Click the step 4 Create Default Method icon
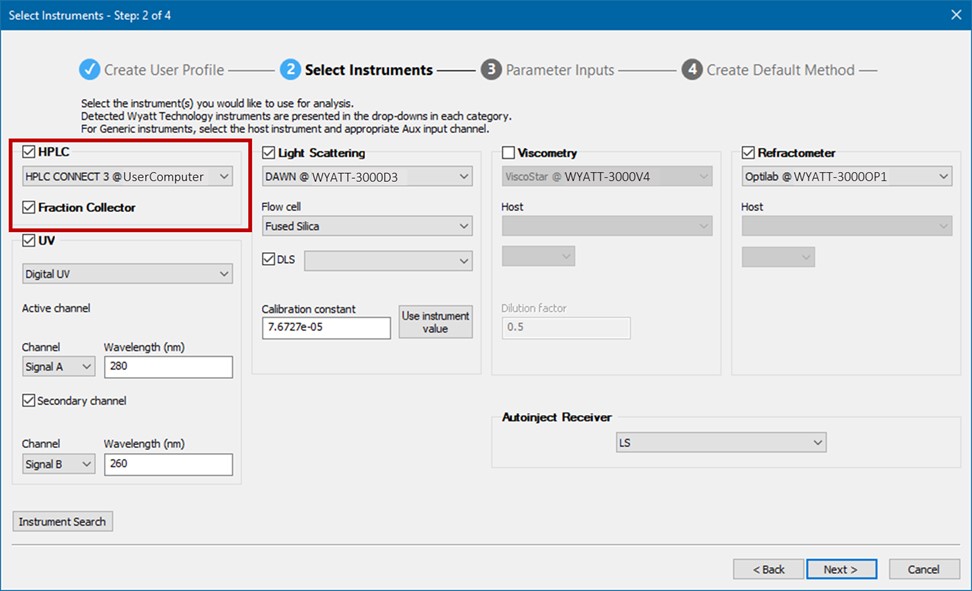972x591 pixels. pos(692,69)
